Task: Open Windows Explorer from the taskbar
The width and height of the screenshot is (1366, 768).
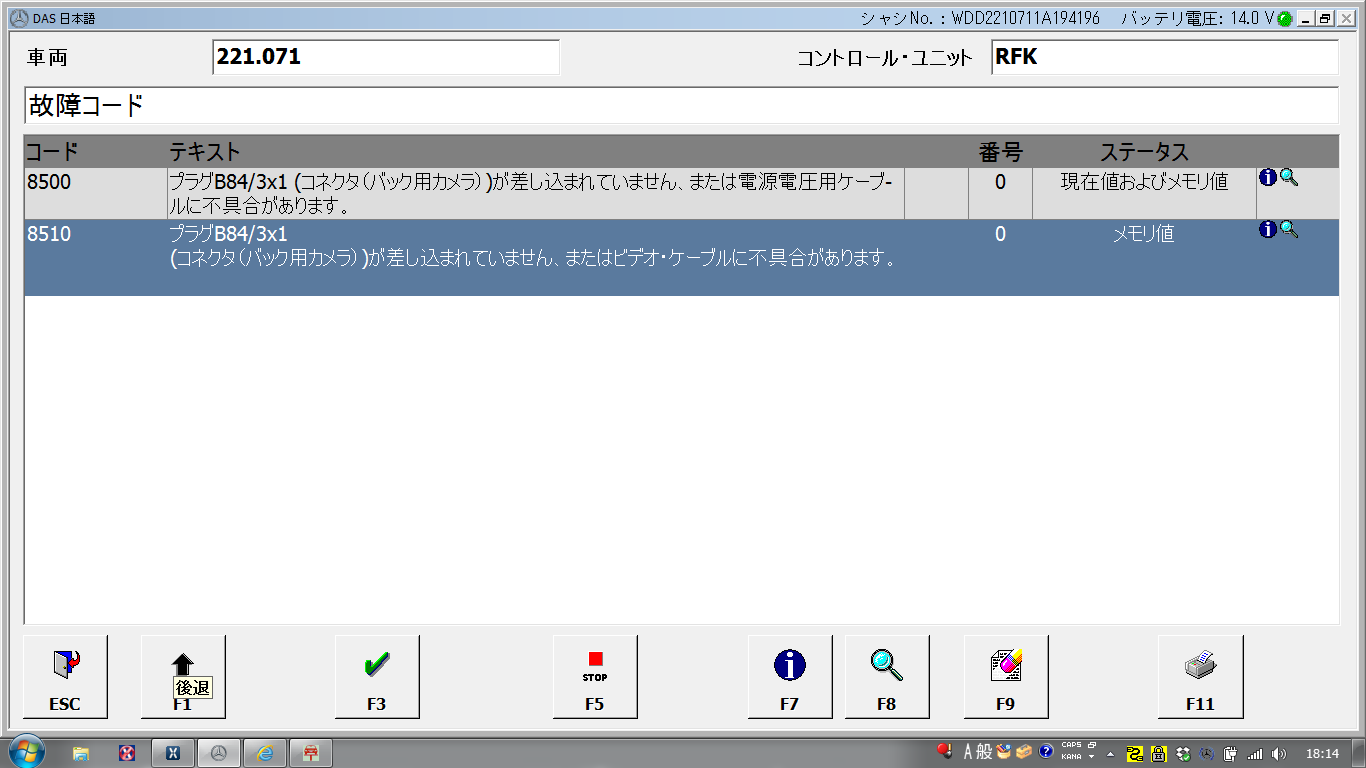Action: tap(81, 752)
